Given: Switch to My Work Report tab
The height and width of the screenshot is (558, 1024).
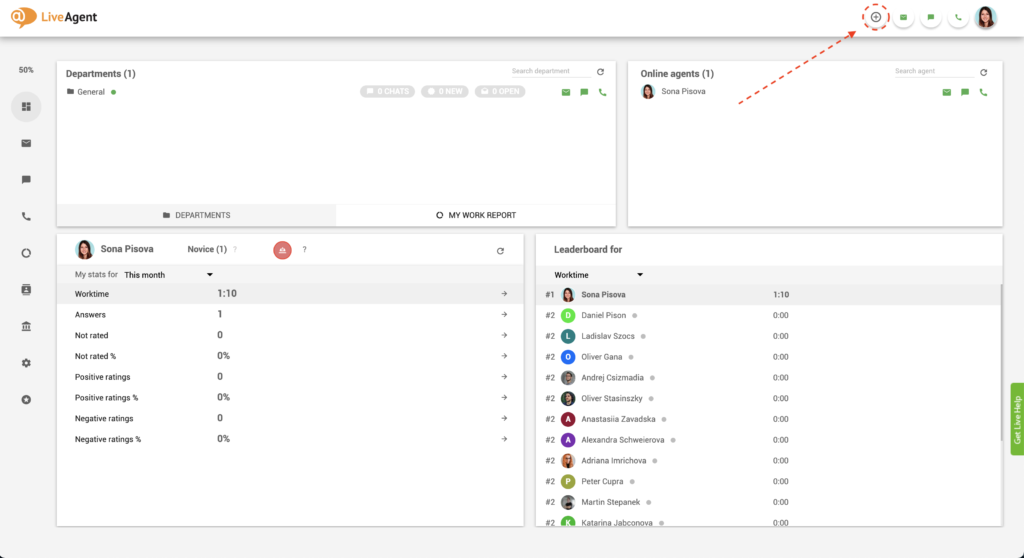Looking at the screenshot, I should click(476, 215).
